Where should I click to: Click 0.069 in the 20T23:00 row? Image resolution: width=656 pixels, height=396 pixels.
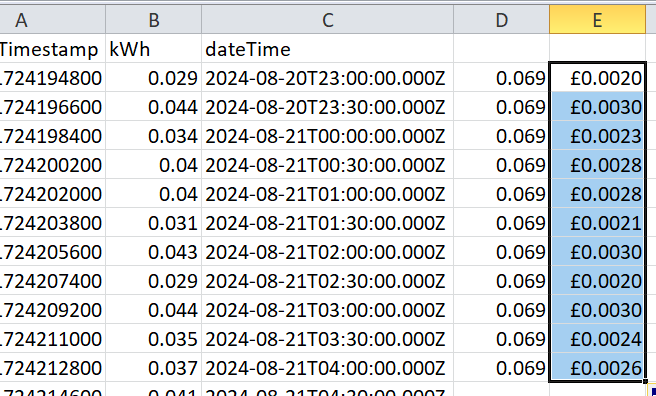pos(502,78)
